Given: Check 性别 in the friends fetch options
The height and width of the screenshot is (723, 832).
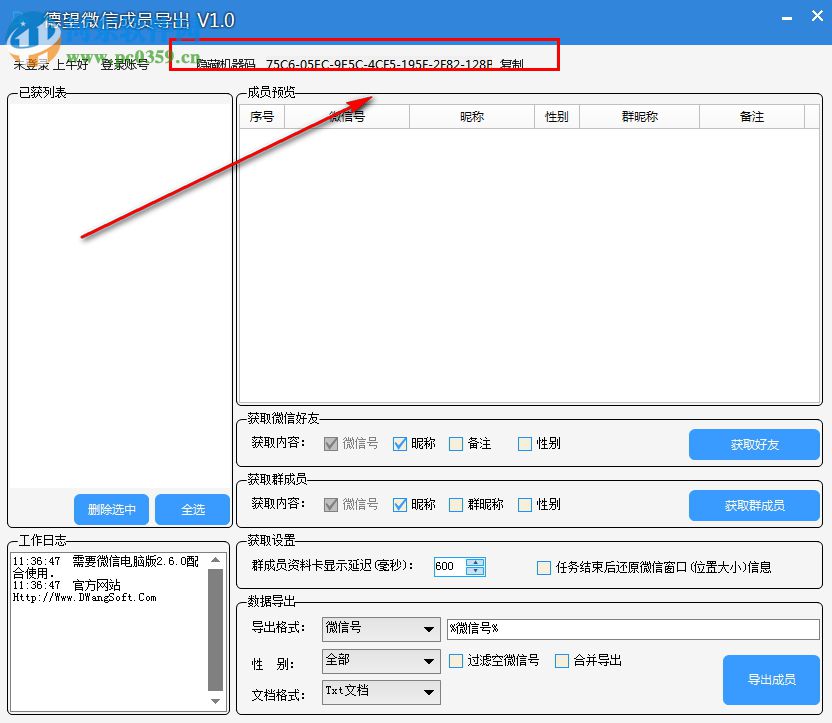Looking at the screenshot, I should click(523, 444).
